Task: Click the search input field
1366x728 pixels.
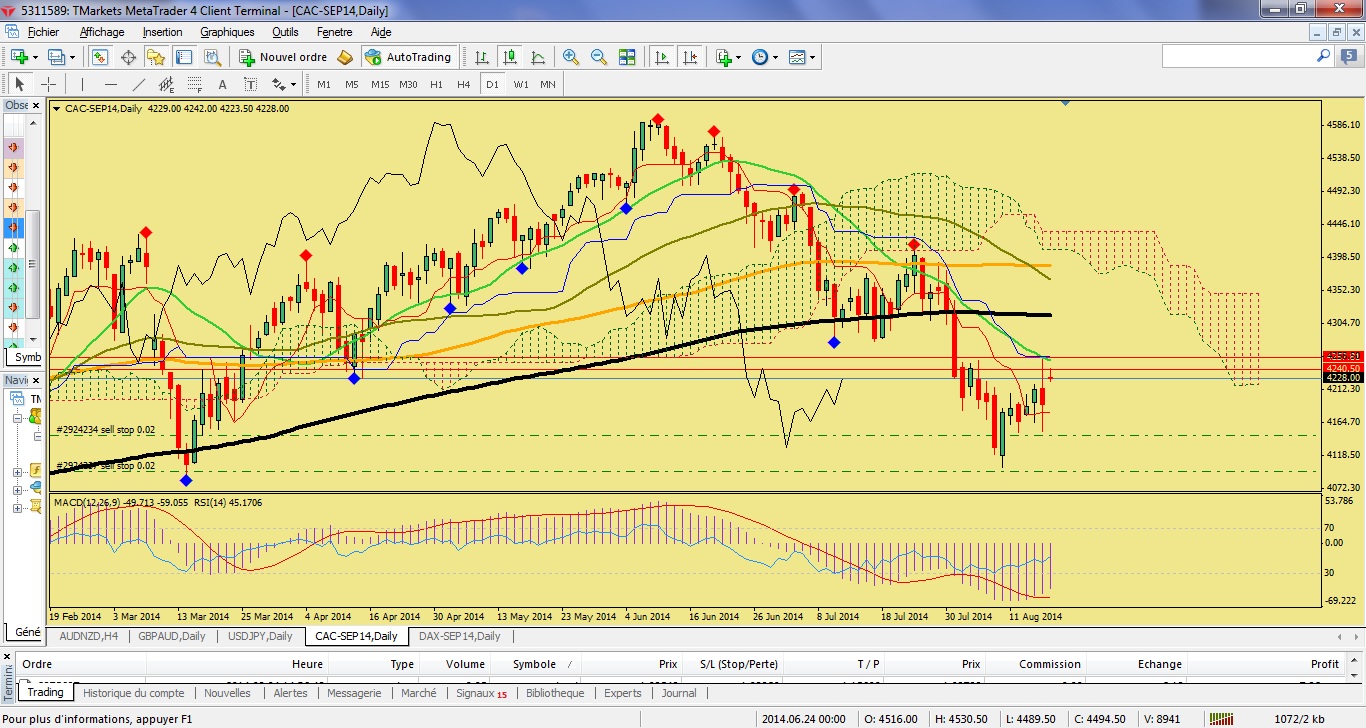Action: coord(1238,57)
